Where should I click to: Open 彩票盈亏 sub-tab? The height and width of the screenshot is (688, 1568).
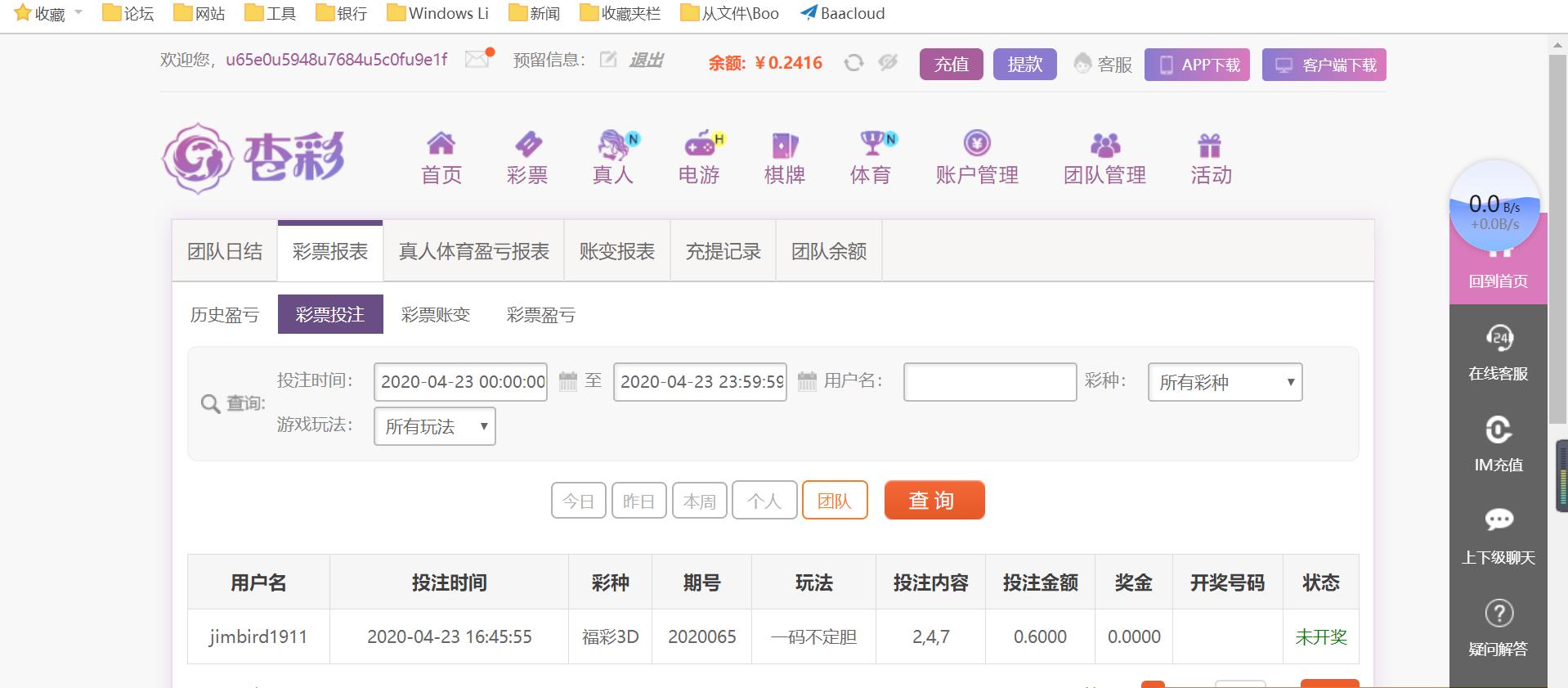[541, 315]
